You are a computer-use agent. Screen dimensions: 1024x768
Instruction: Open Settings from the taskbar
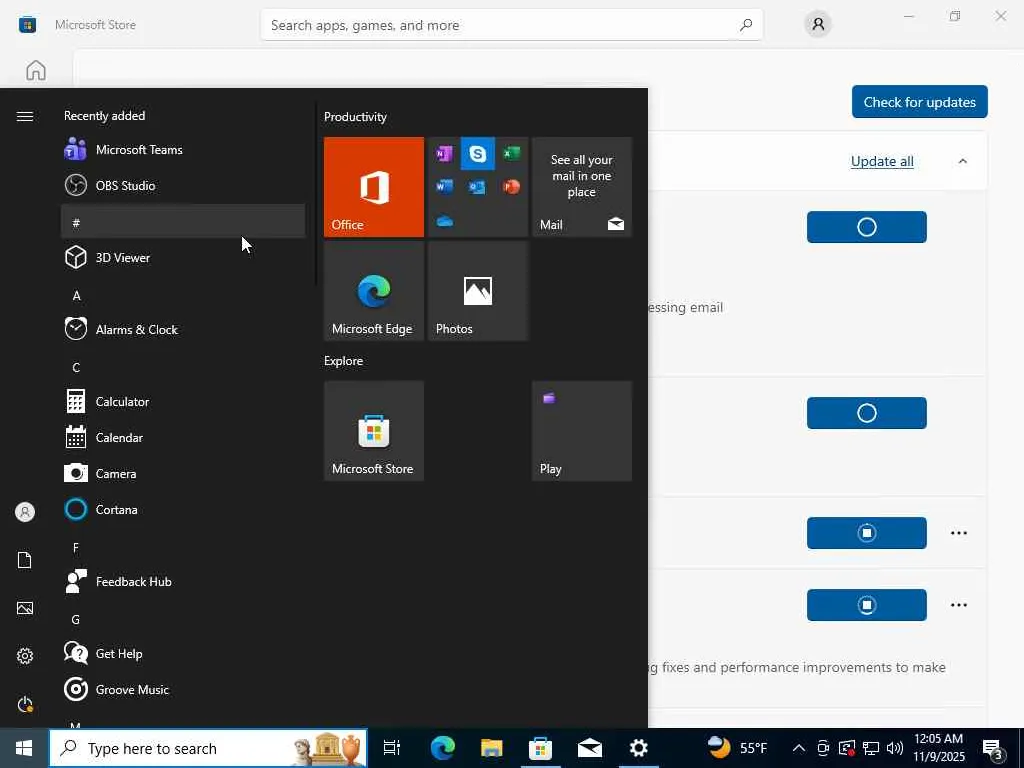(639, 748)
